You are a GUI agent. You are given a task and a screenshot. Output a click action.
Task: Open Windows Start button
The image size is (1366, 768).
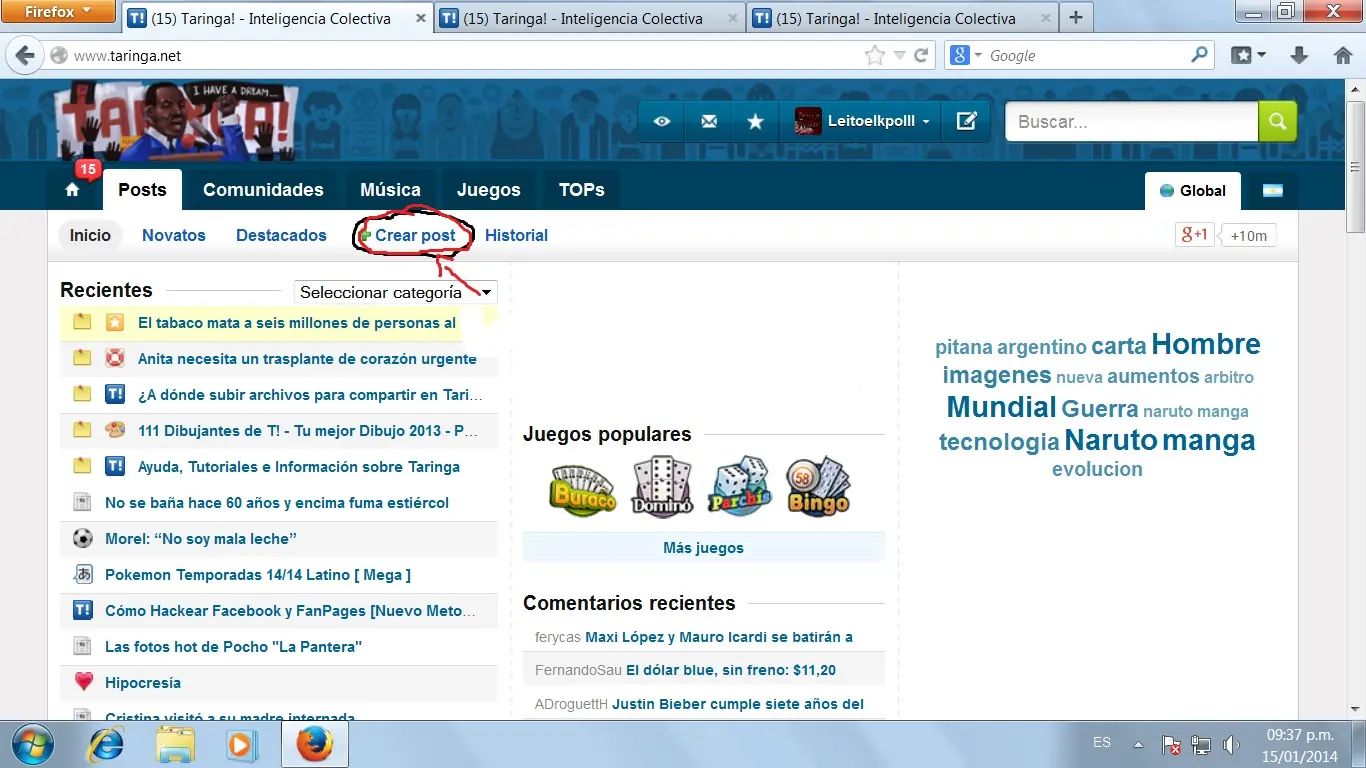tap(34, 745)
